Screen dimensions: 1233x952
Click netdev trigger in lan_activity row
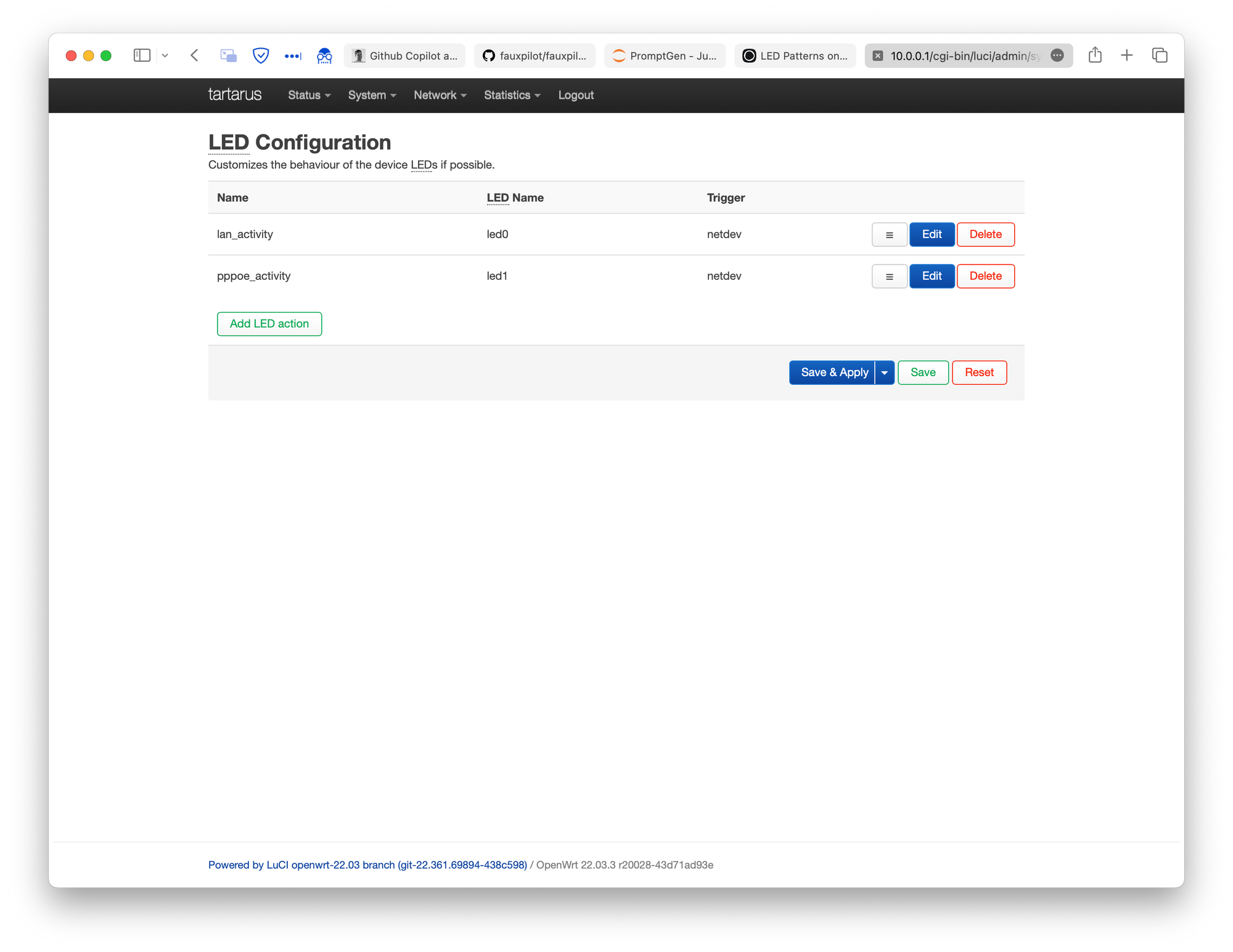(x=724, y=234)
